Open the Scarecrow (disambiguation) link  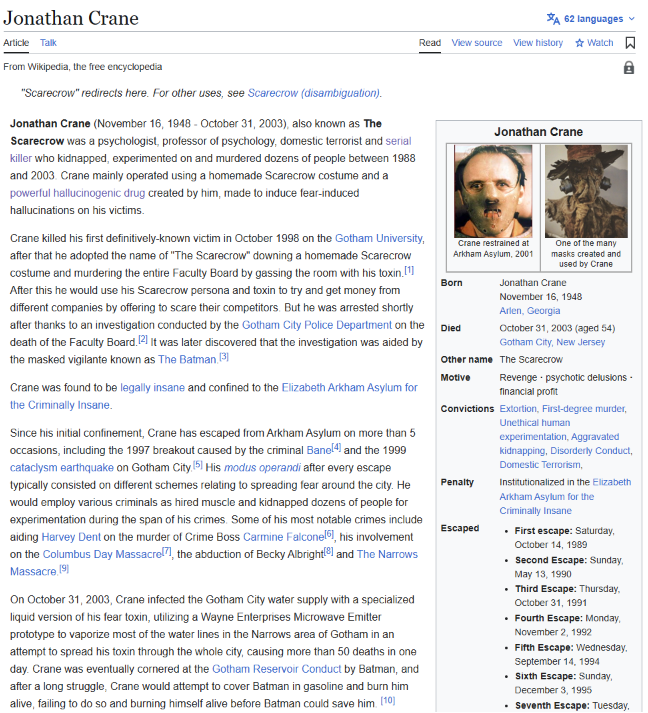[x=314, y=93]
